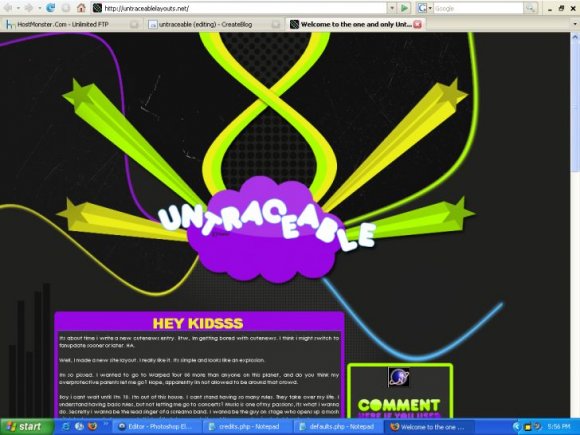The width and height of the screenshot is (580, 435).
Task: Click the search magnifier button
Action: point(530,8)
